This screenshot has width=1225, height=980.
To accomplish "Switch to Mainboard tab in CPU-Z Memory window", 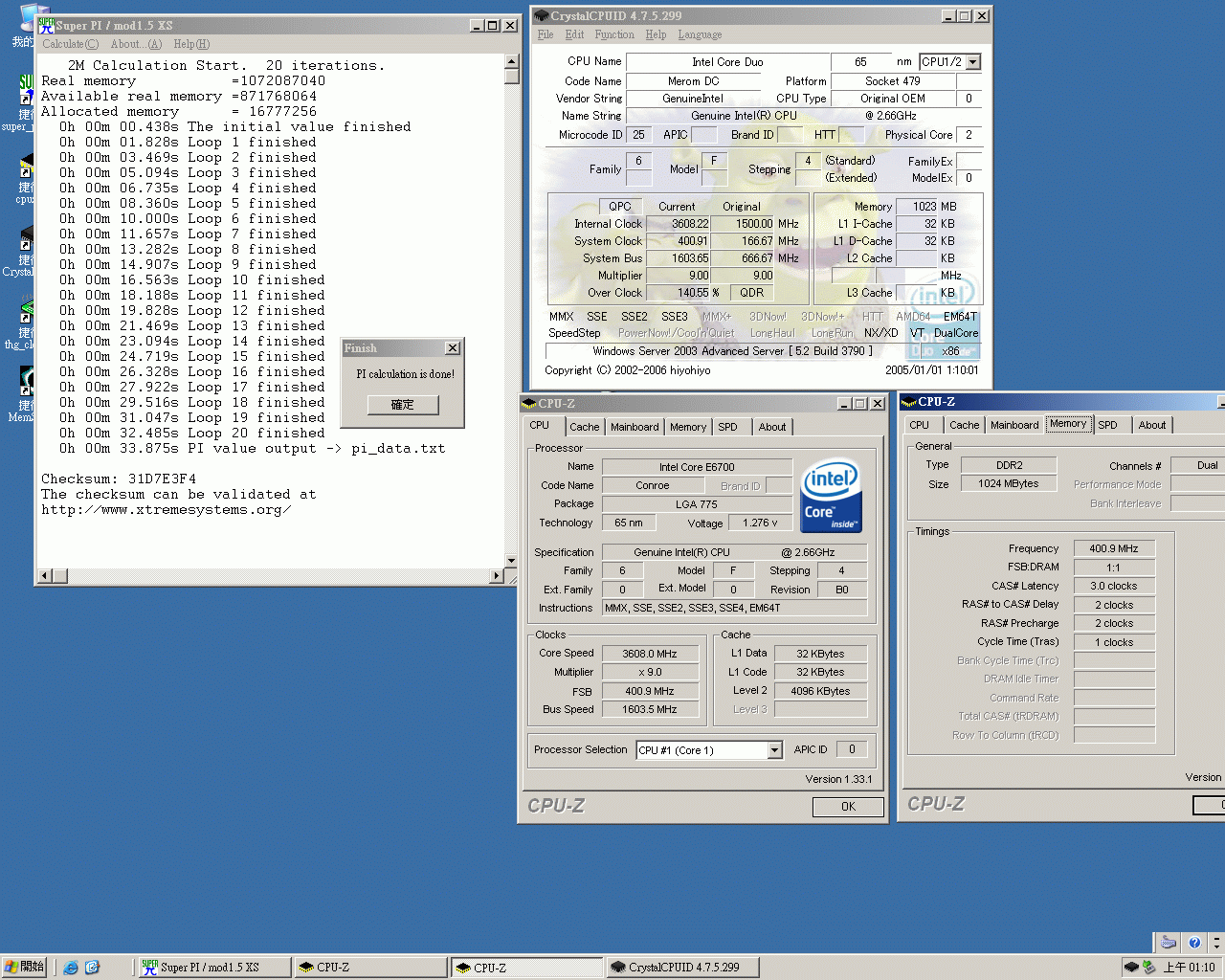I will pyautogui.click(x=1014, y=425).
